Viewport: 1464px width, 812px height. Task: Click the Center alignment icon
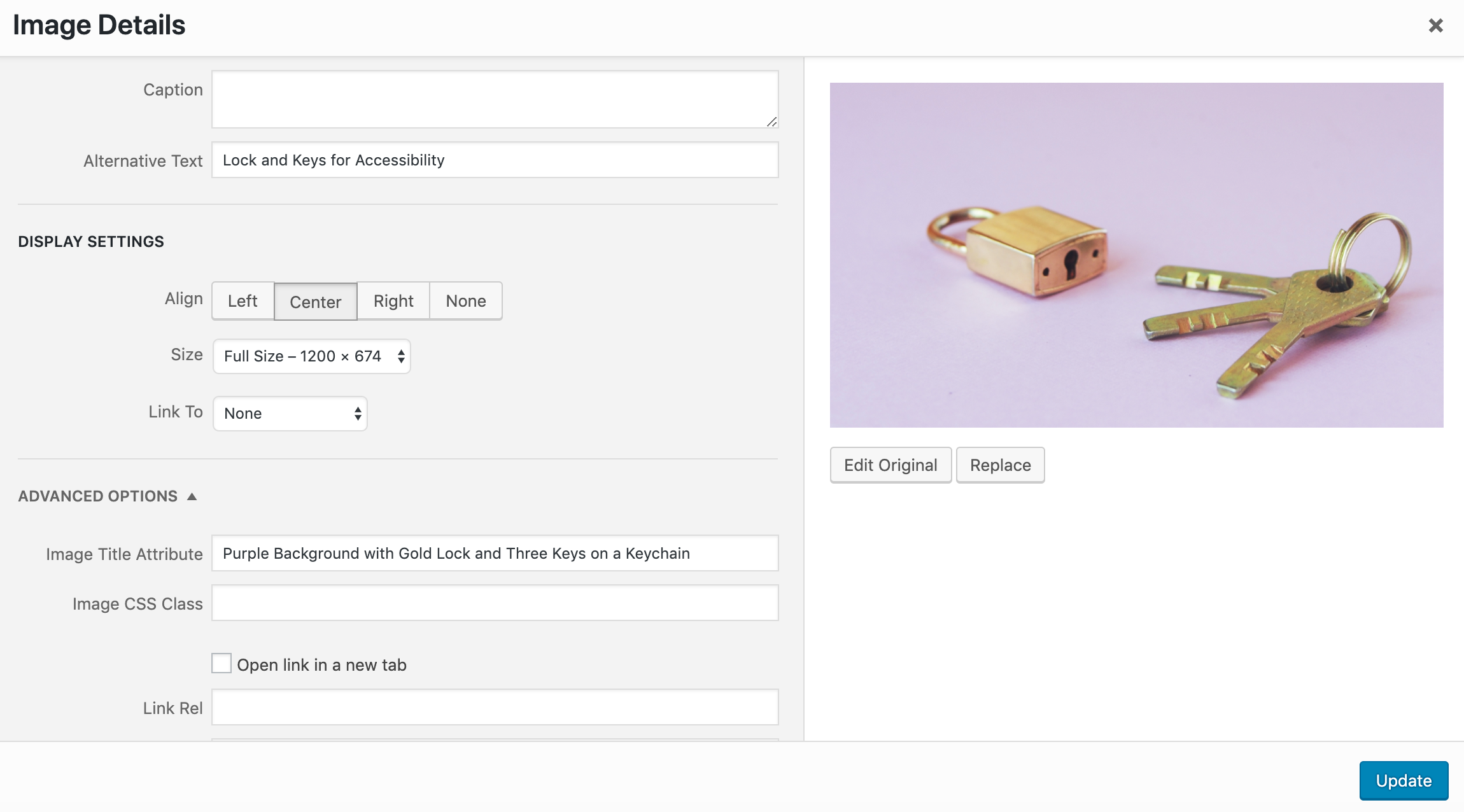pyautogui.click(x=315, y=300)
